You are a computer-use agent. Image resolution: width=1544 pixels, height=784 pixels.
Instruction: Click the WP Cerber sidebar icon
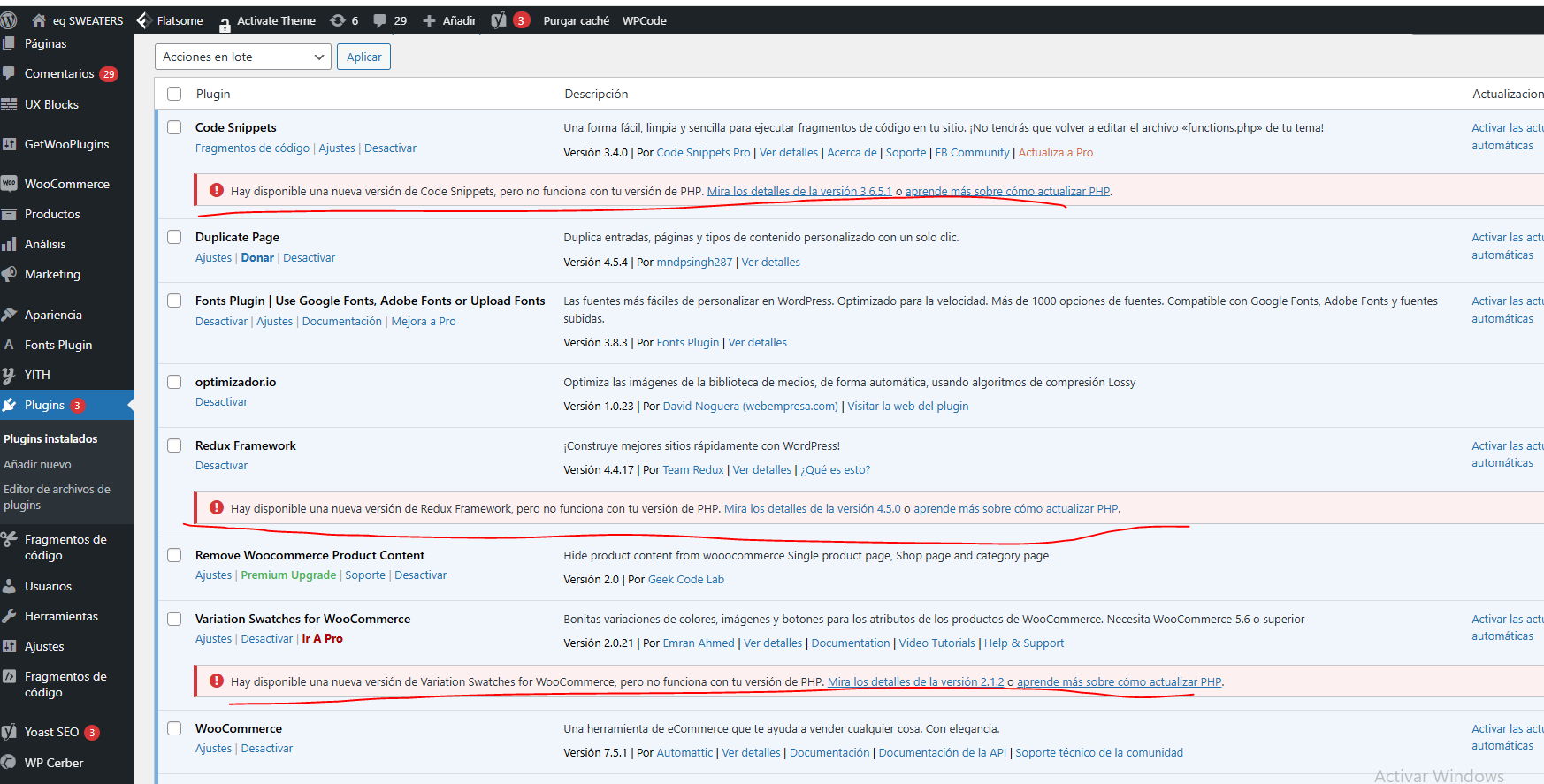click(x=9, y=763)
